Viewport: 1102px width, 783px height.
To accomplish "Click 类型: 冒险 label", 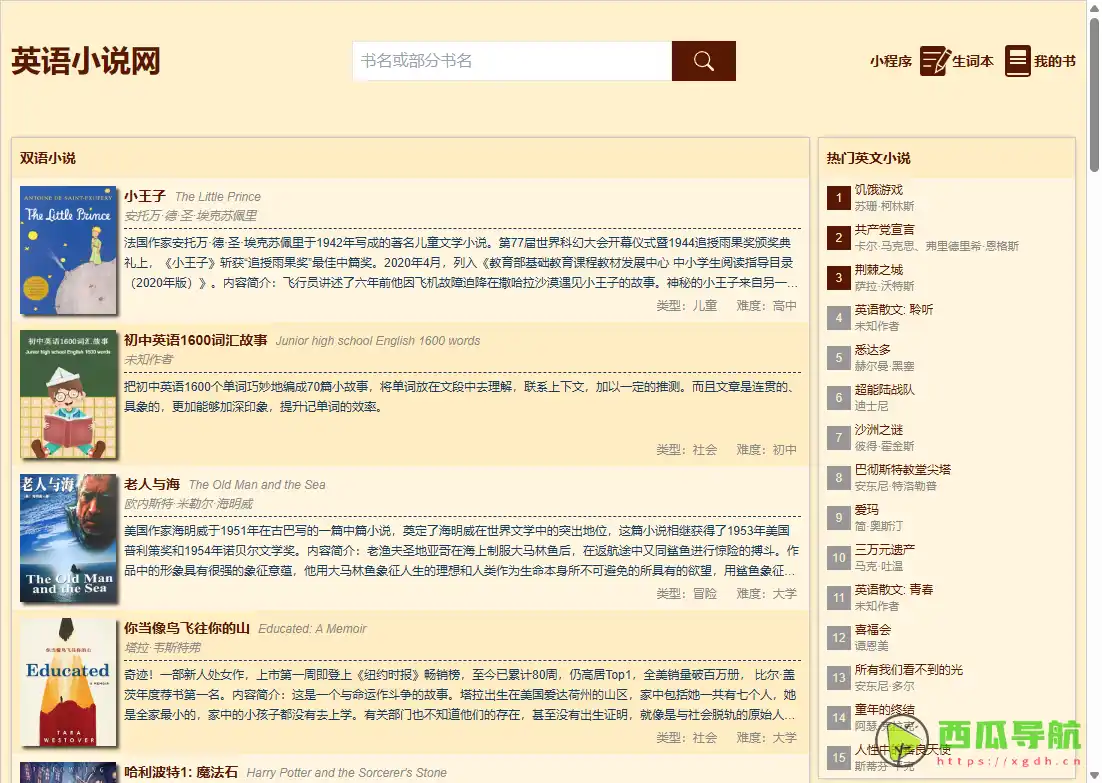I will 687,594.
